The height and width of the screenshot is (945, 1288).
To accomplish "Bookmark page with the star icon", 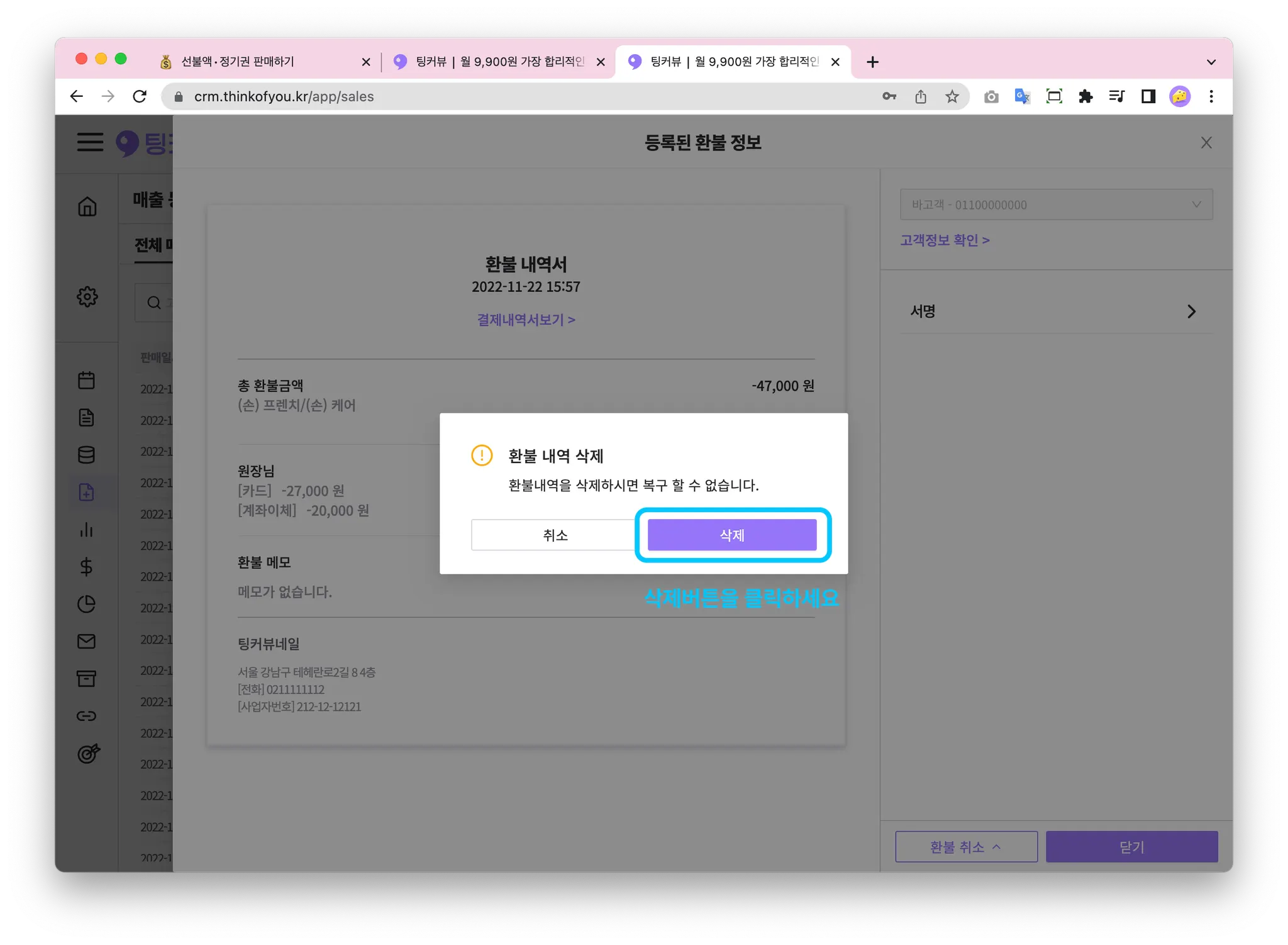I will point(952,96).
